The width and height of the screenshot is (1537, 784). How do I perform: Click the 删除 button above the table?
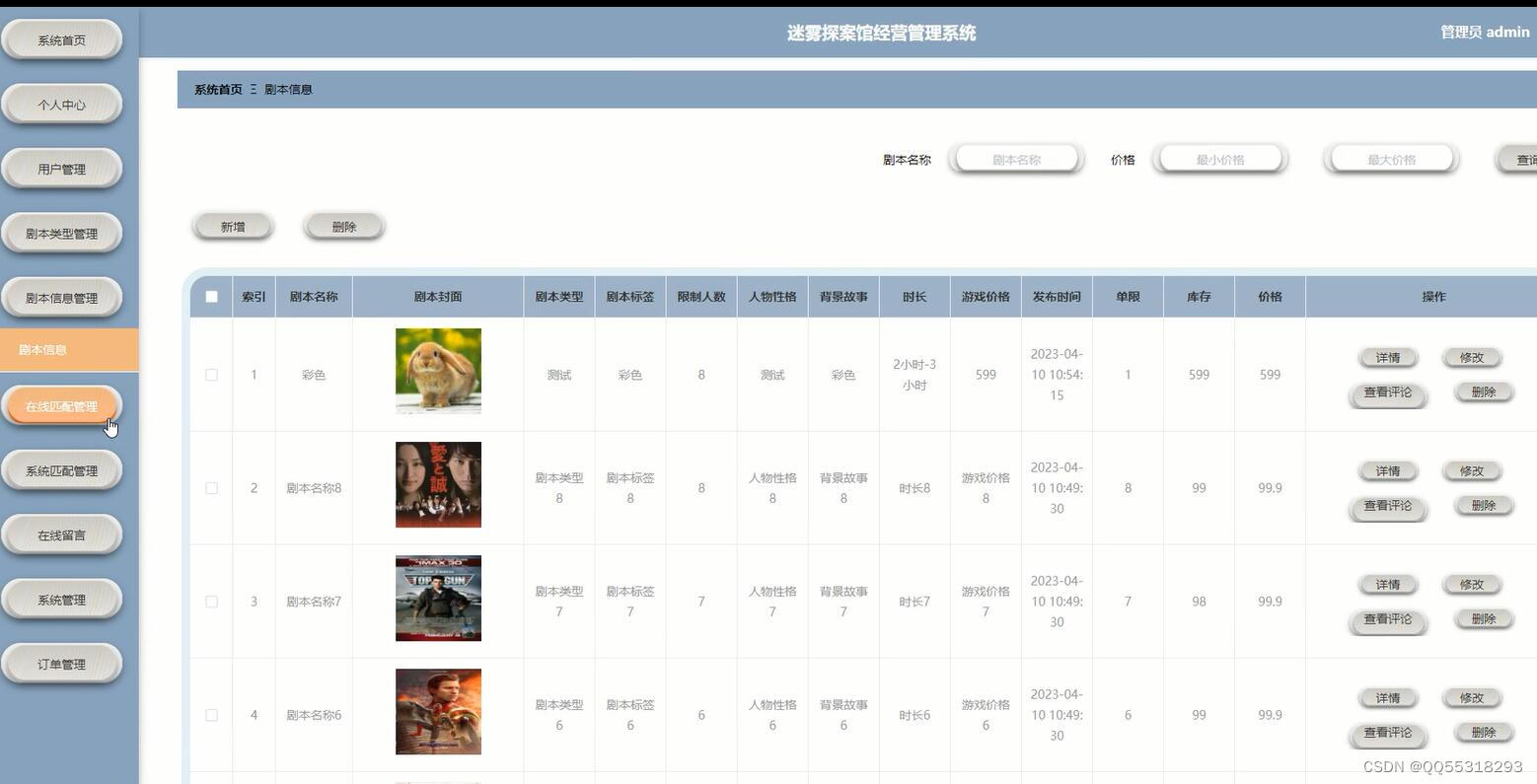pyautogui.click(x=344, y=227)
